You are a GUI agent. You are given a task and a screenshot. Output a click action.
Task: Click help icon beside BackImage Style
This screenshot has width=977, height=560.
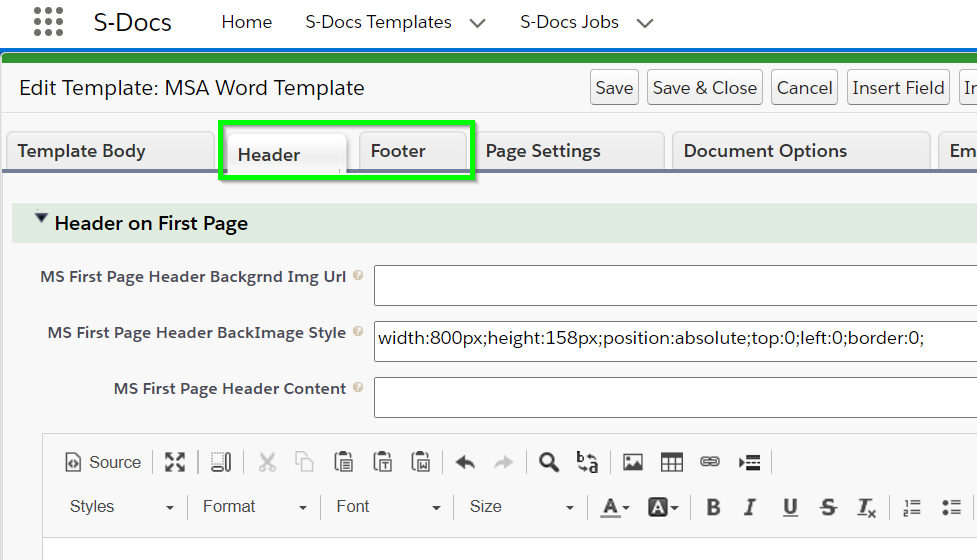point(358,331)
